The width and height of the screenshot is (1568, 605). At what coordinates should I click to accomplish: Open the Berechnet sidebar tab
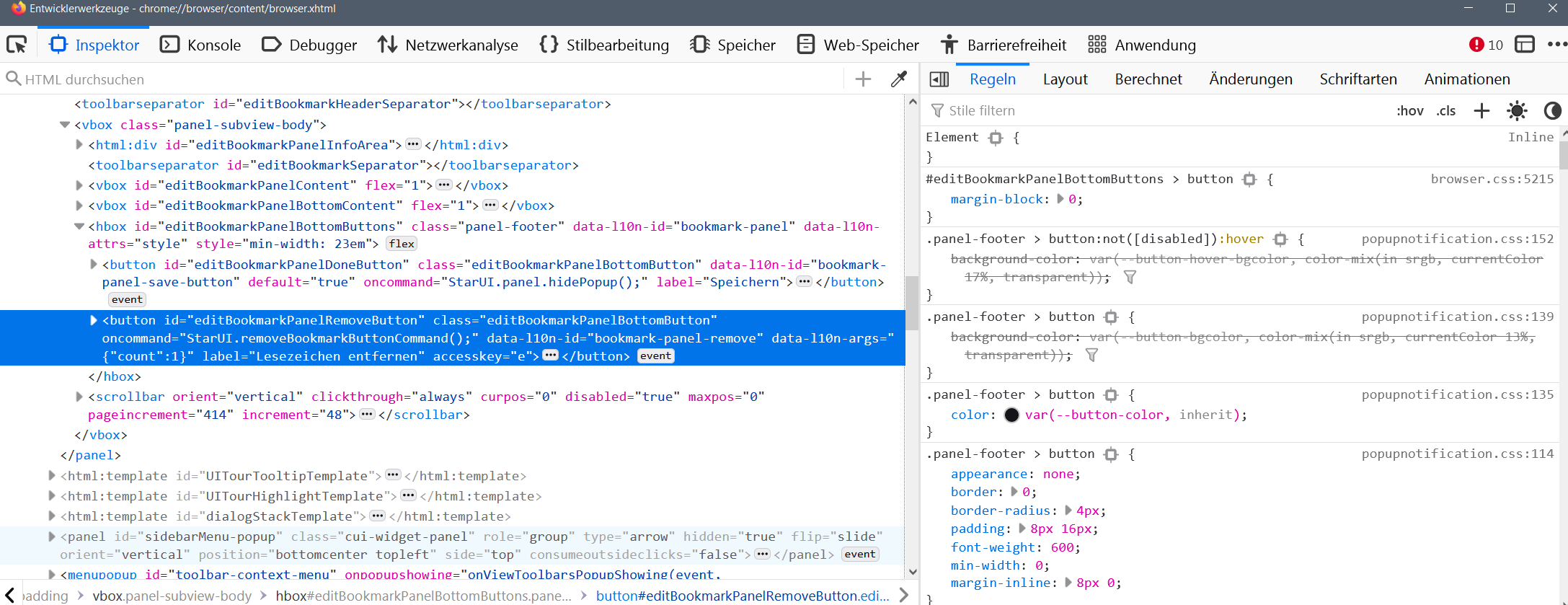1148,79
